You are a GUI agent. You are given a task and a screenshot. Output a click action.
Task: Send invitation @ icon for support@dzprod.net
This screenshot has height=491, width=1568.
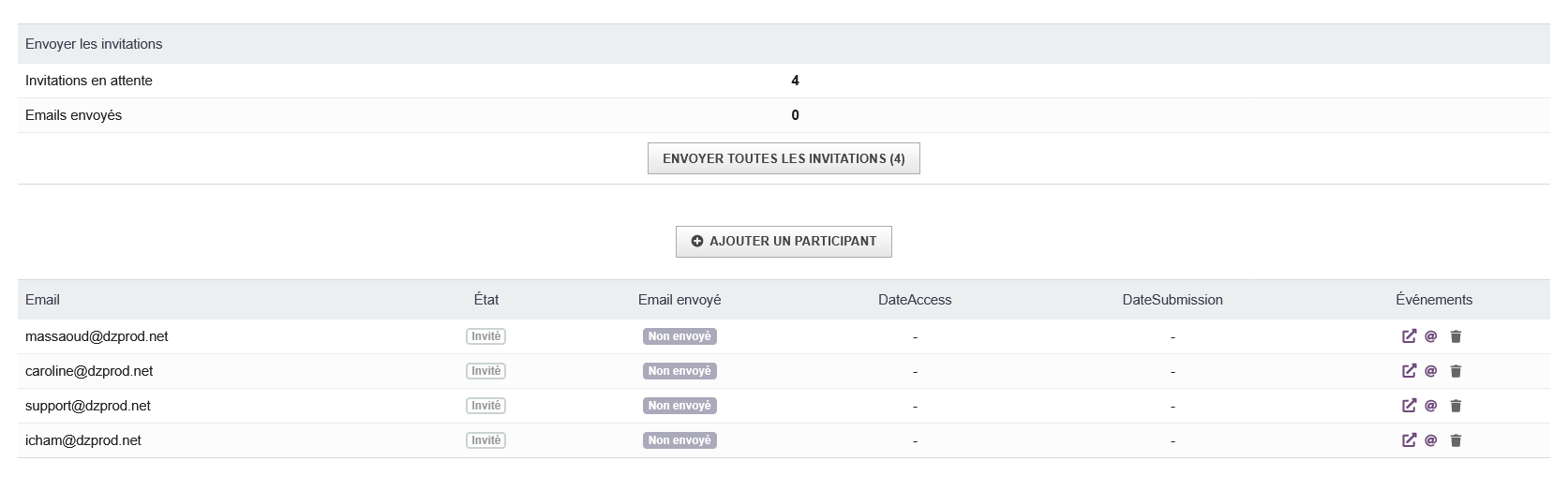(1431, 406)
